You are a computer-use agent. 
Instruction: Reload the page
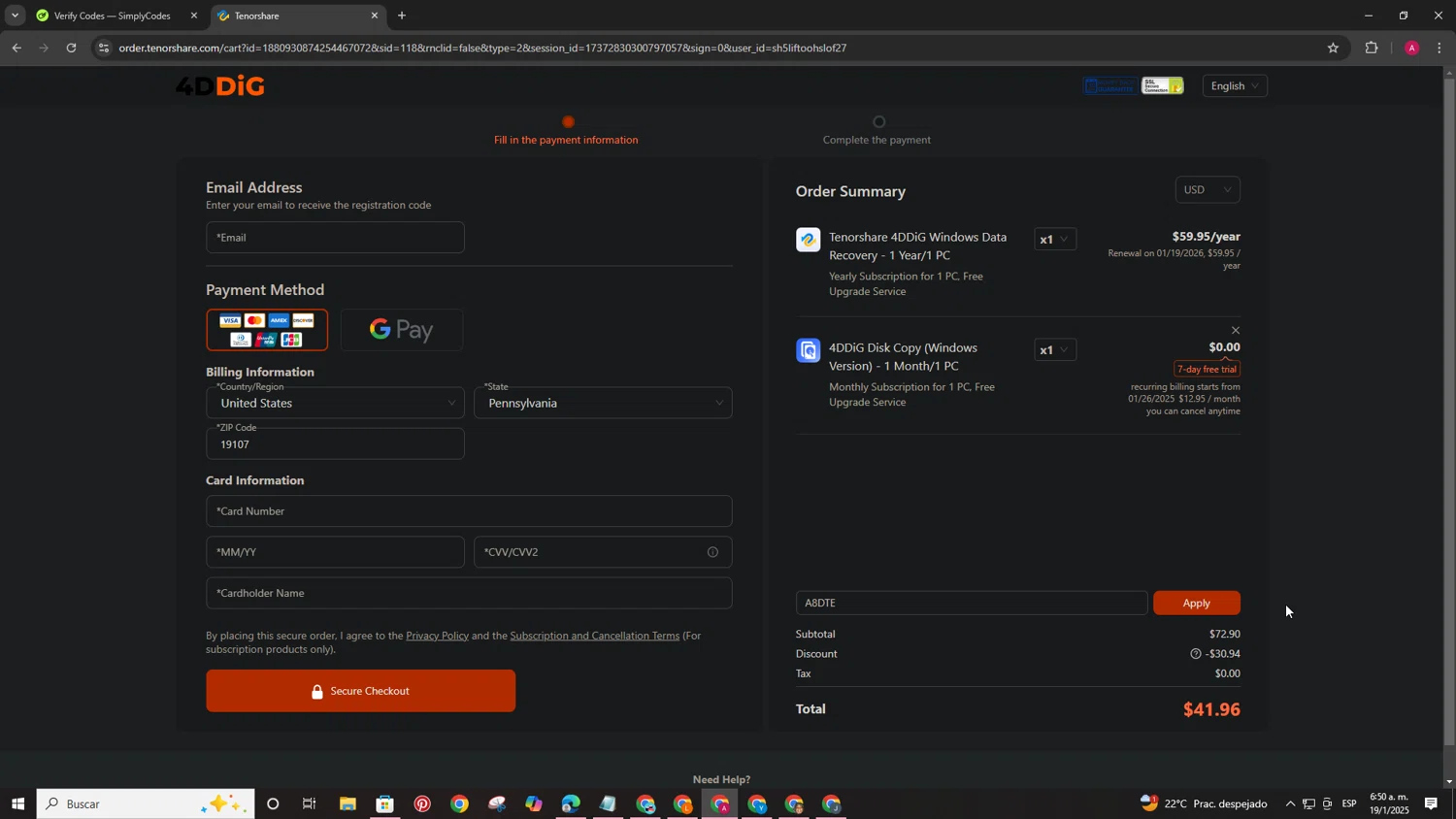click(71, 48)
